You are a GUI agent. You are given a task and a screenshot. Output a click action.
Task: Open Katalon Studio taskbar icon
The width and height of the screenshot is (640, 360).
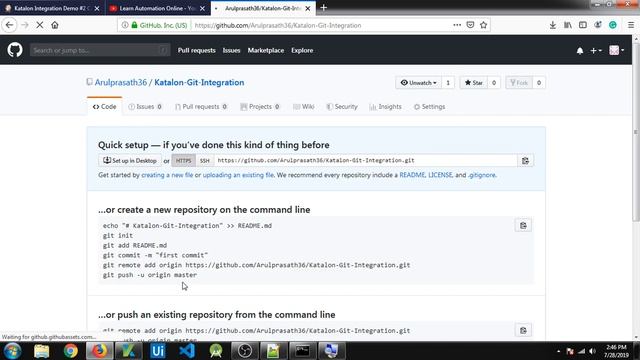coord(128,351)
